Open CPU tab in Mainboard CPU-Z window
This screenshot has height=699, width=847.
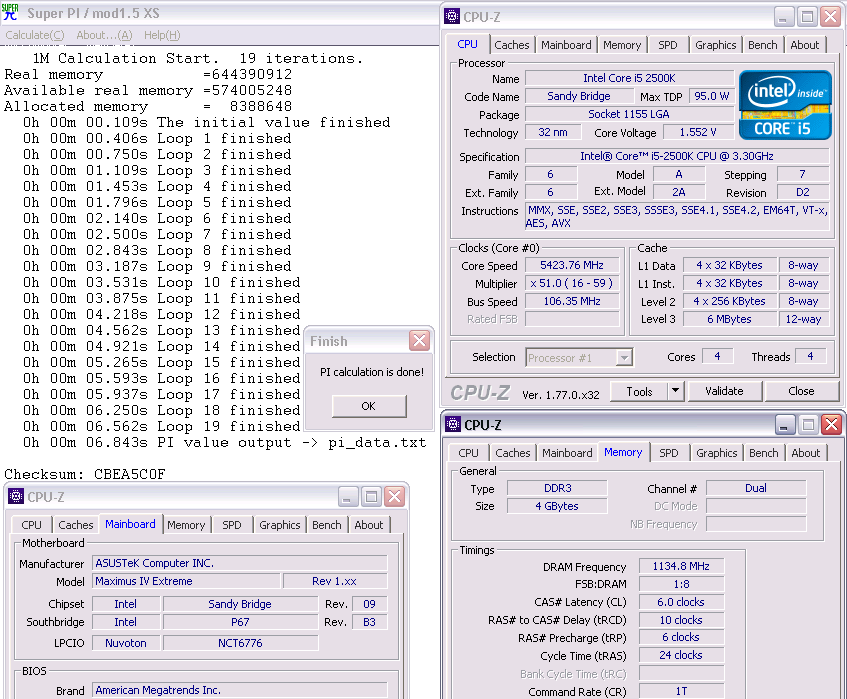click(31, 525)
